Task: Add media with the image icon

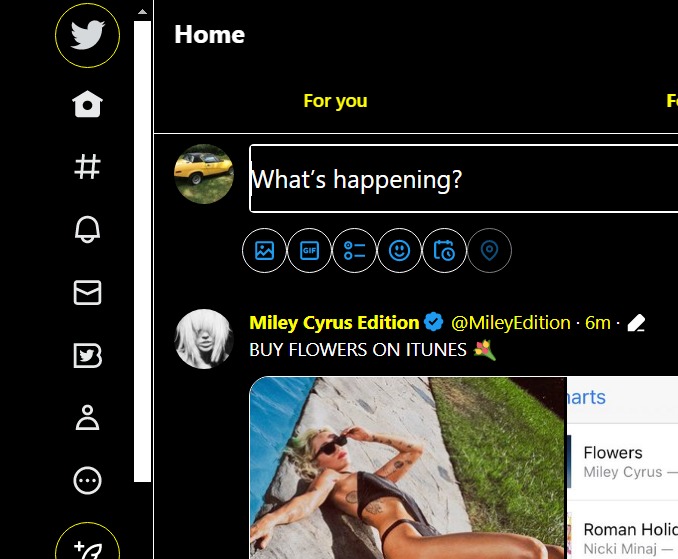Action: (264, 250)
